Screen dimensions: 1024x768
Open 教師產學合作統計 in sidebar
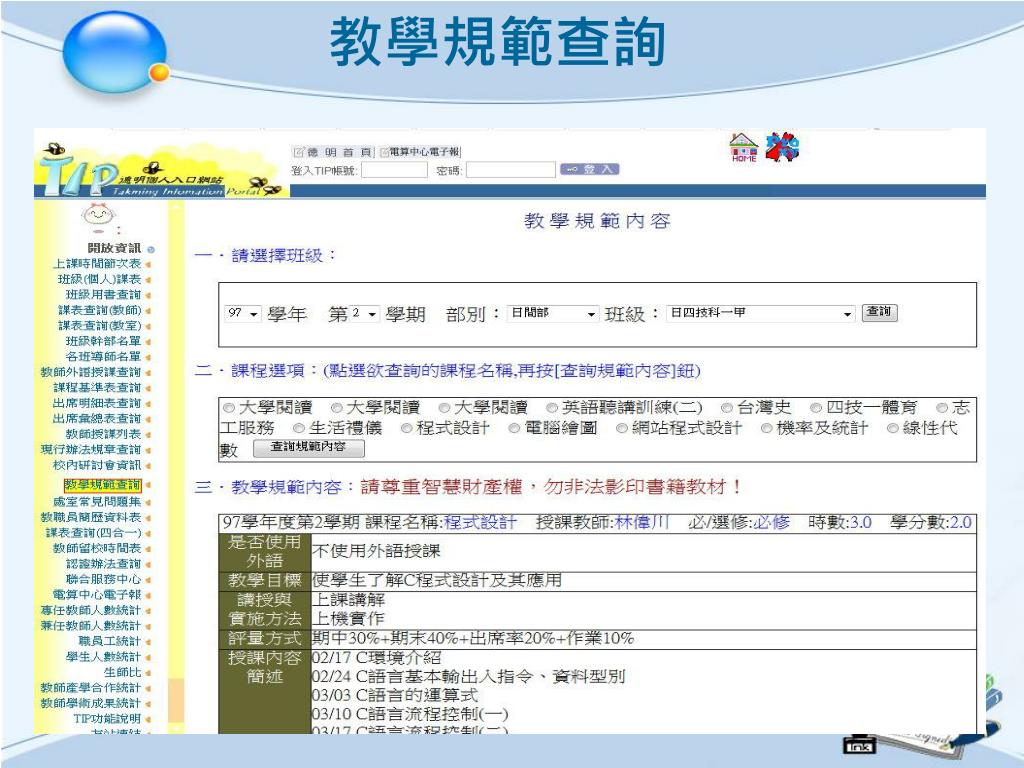(x=91, y=688)
